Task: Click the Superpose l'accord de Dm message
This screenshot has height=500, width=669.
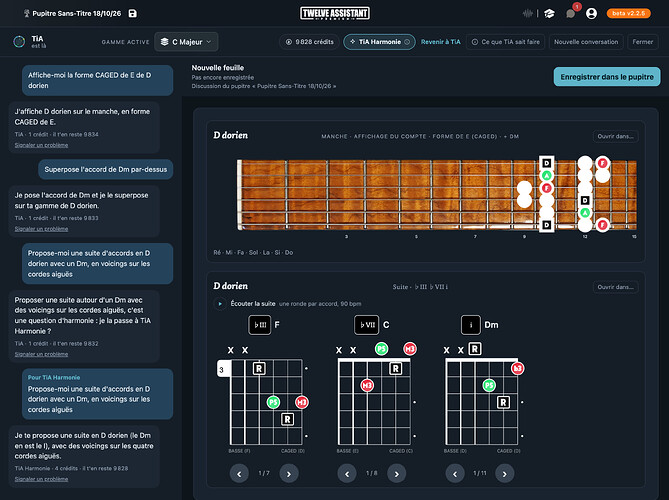Action: pos(106,169)
